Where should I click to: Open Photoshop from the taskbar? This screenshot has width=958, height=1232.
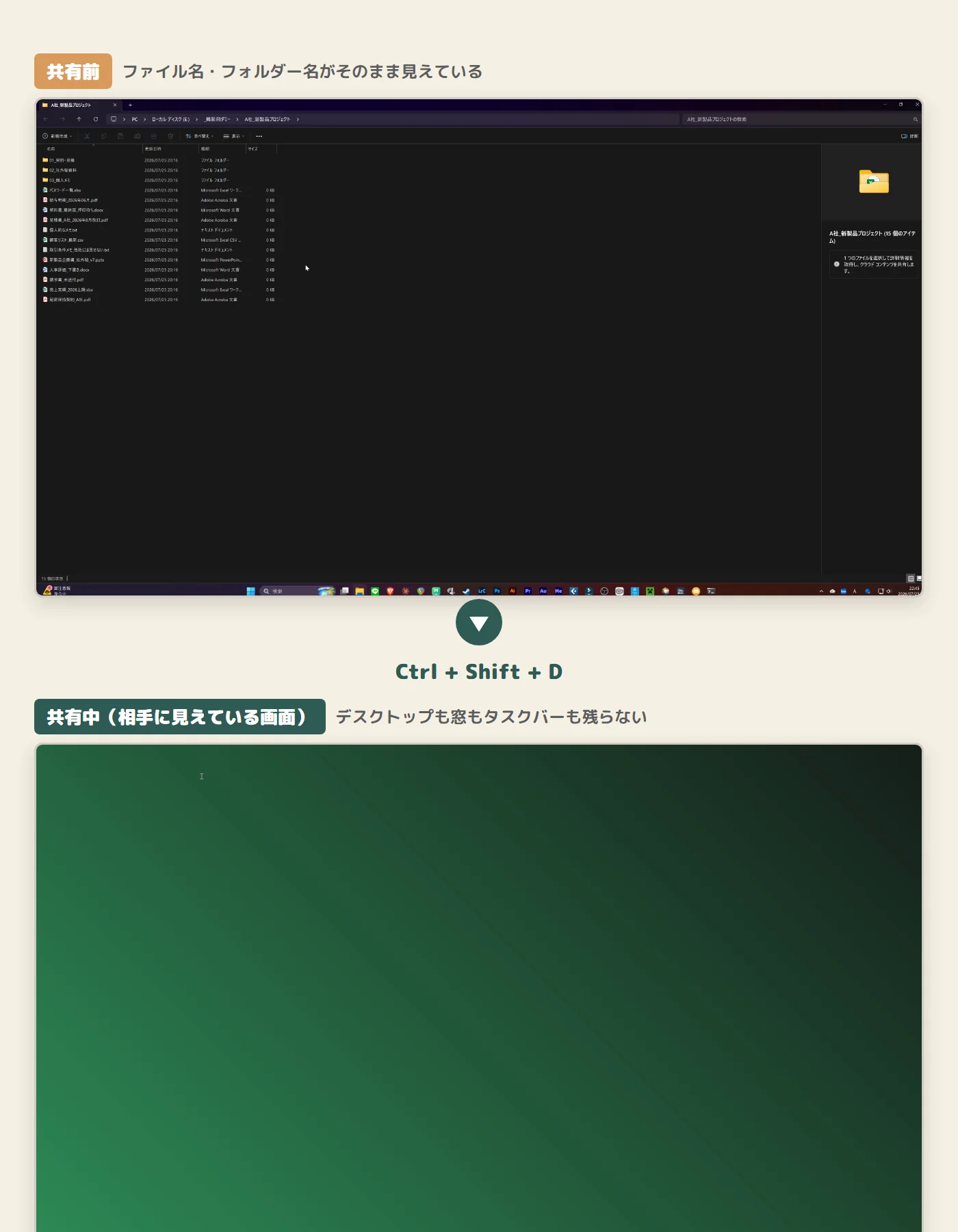coord(497,591)
